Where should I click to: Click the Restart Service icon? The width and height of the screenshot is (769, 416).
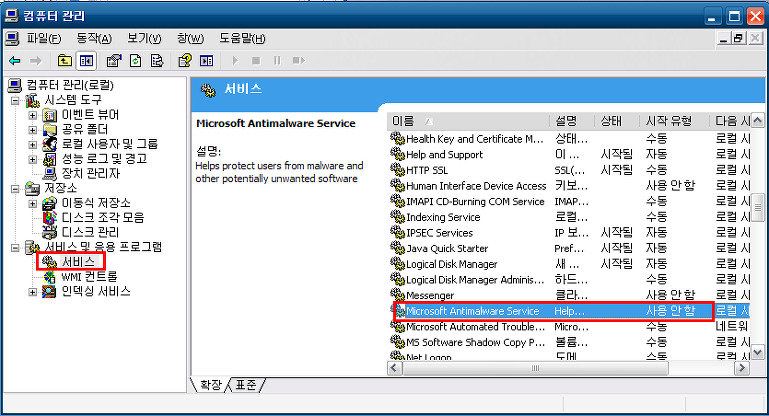coord(298,60)
